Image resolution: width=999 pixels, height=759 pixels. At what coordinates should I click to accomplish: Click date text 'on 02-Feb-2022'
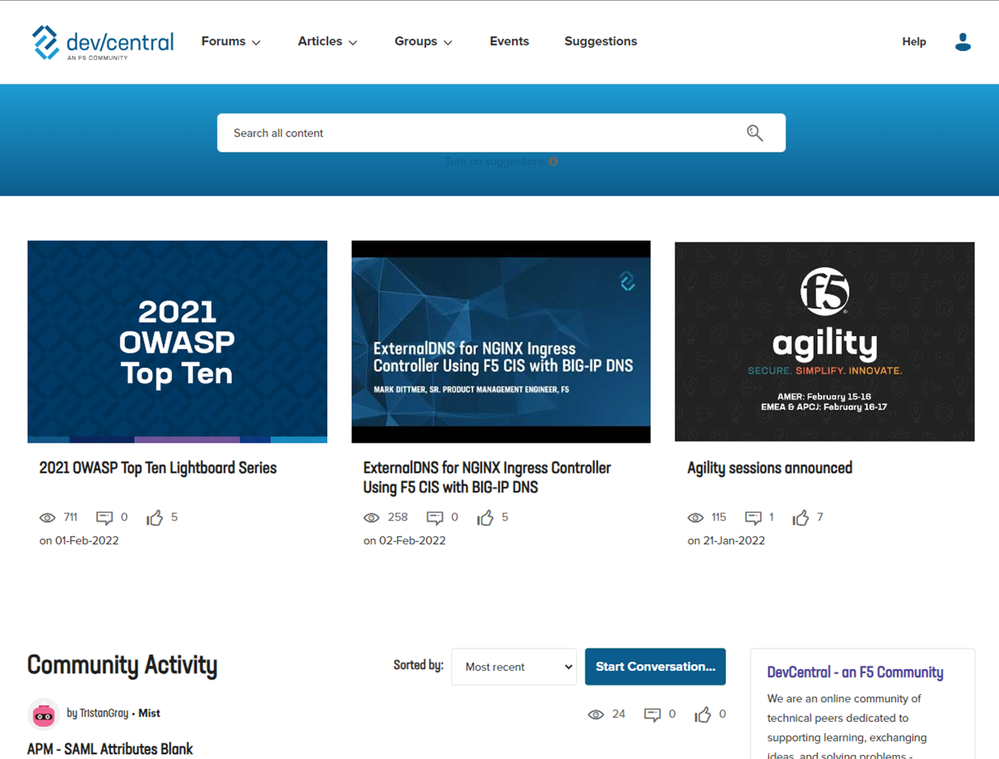pos(405,540)
